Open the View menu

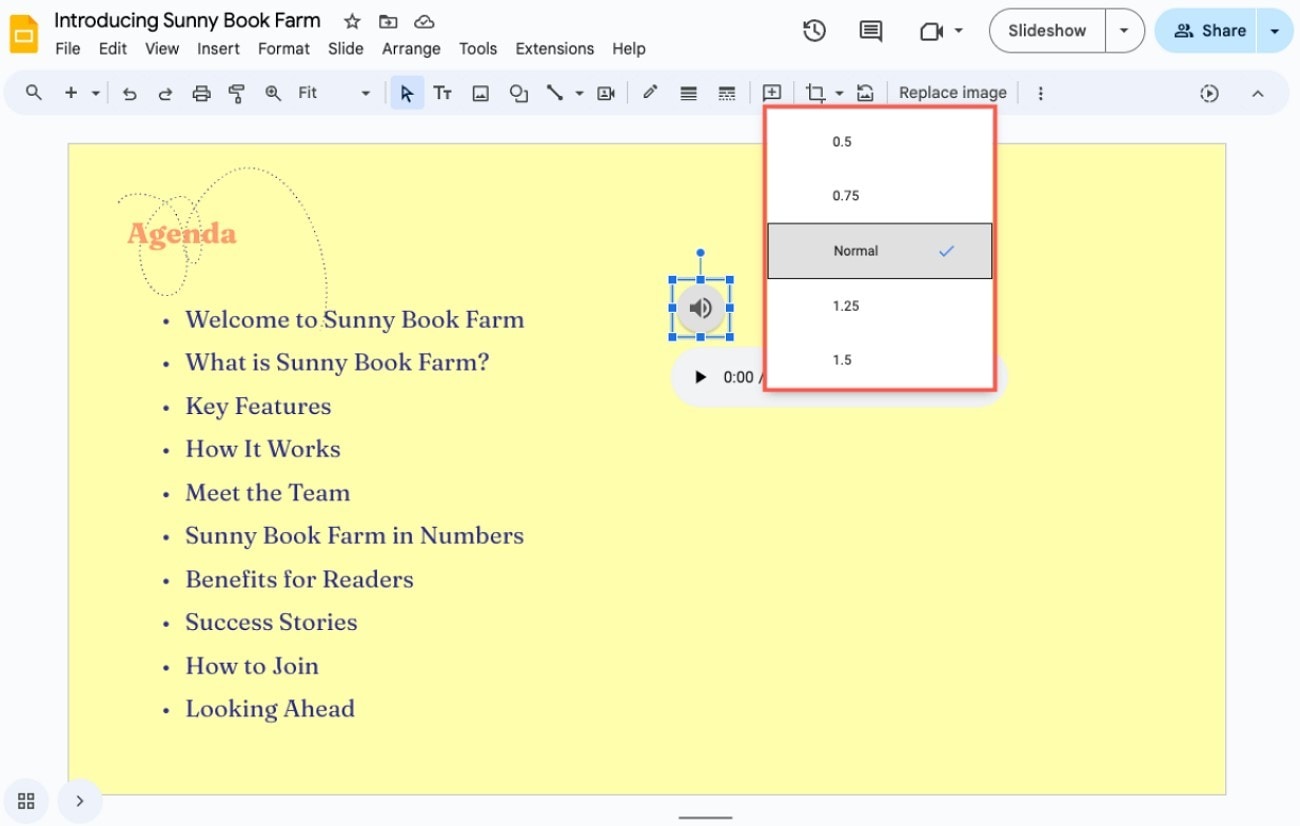click(x=162, y=48)
